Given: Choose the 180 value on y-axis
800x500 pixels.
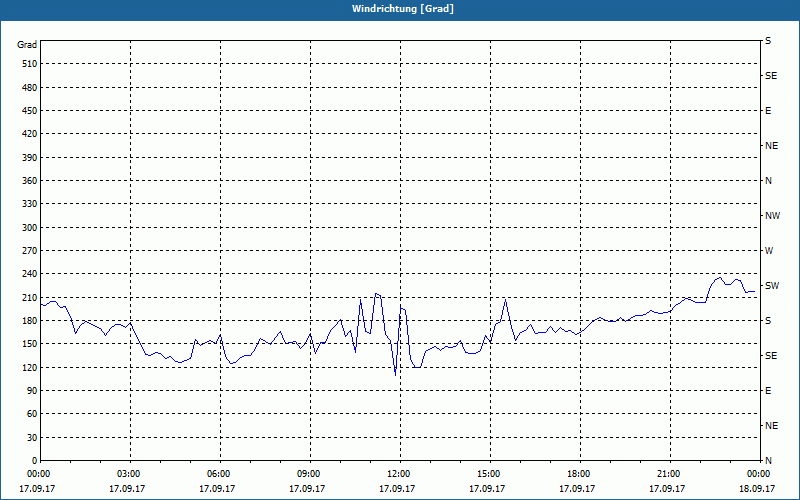Looking at the screenshot, I should pos(30,320).
